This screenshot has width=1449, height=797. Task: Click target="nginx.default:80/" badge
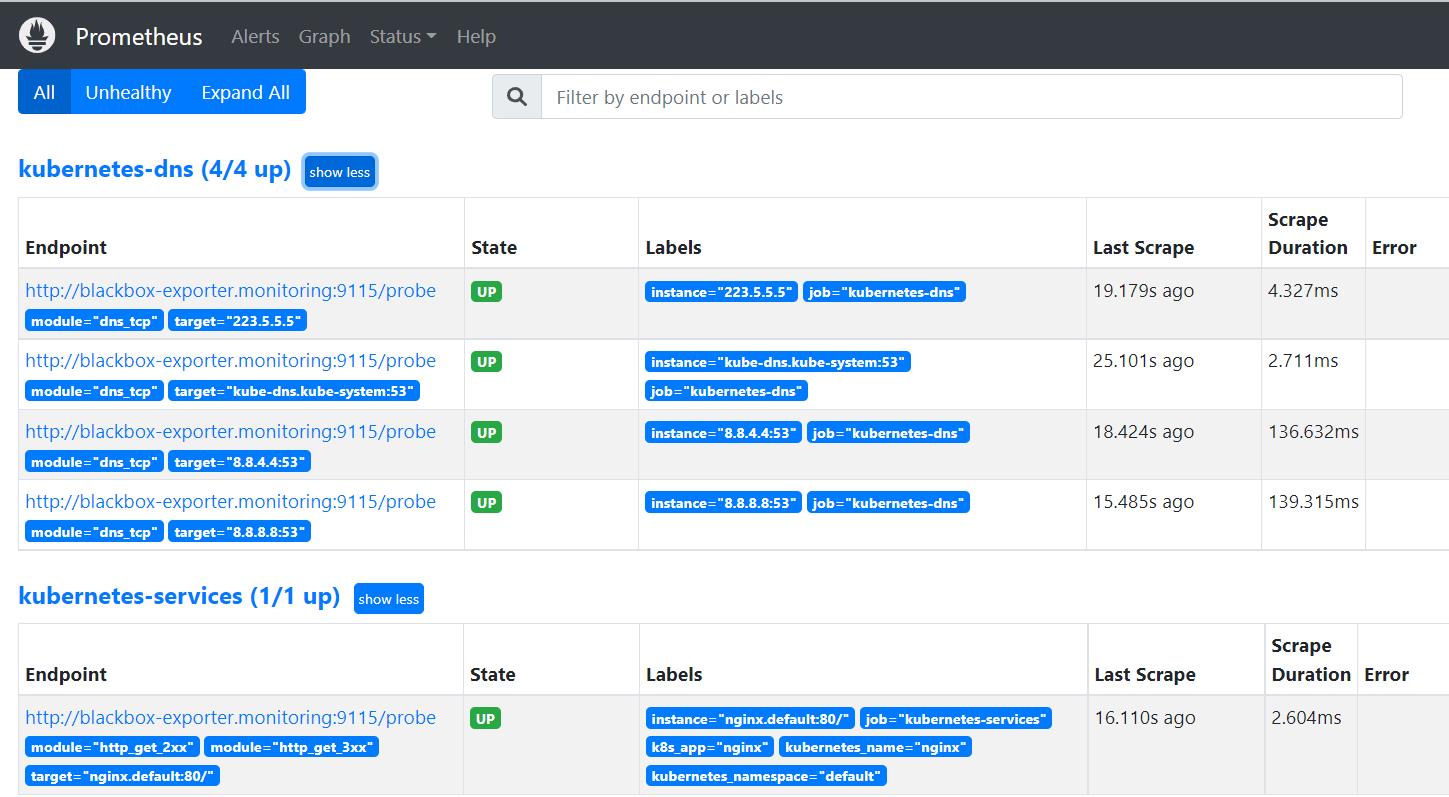(x=122, y=776)
